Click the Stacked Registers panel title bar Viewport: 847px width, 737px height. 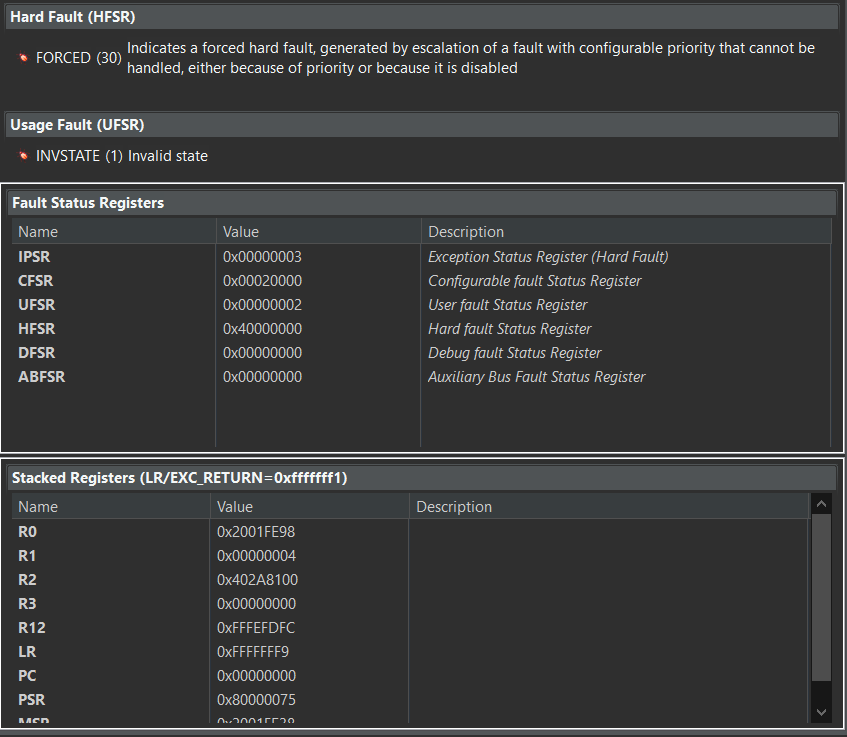pyautogui.click(x=180, y=478)
